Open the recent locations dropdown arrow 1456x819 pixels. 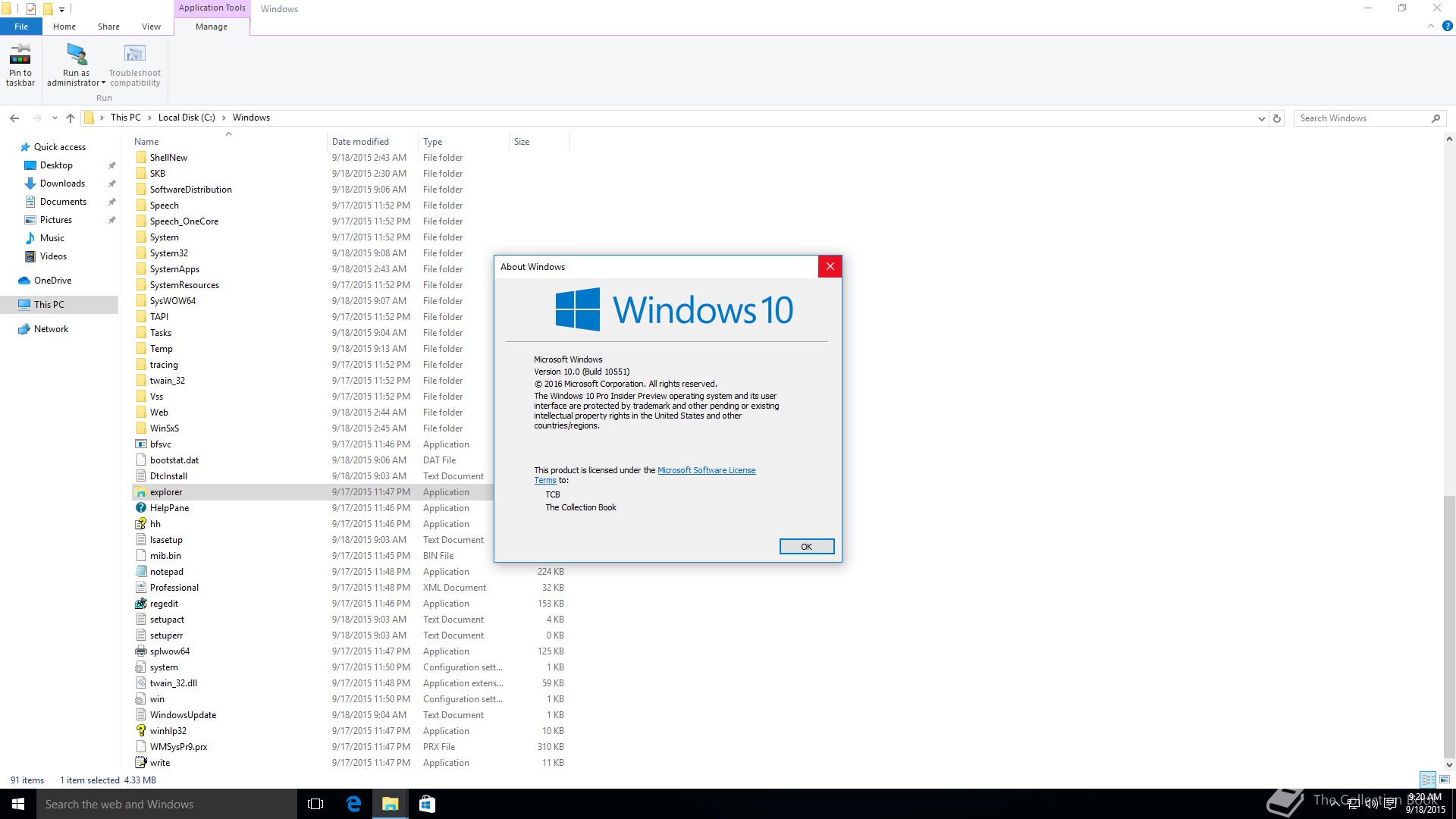tap(55, 118)
